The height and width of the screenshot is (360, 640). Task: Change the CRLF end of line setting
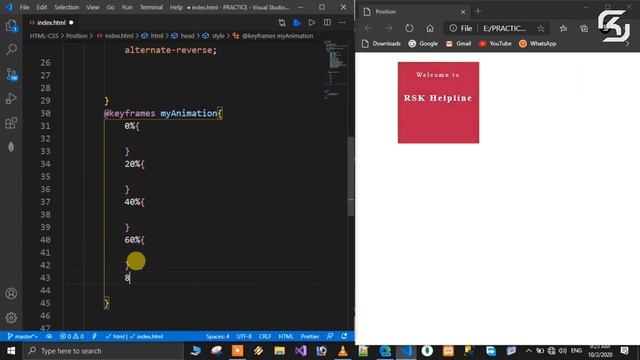(x=265, y=336)
